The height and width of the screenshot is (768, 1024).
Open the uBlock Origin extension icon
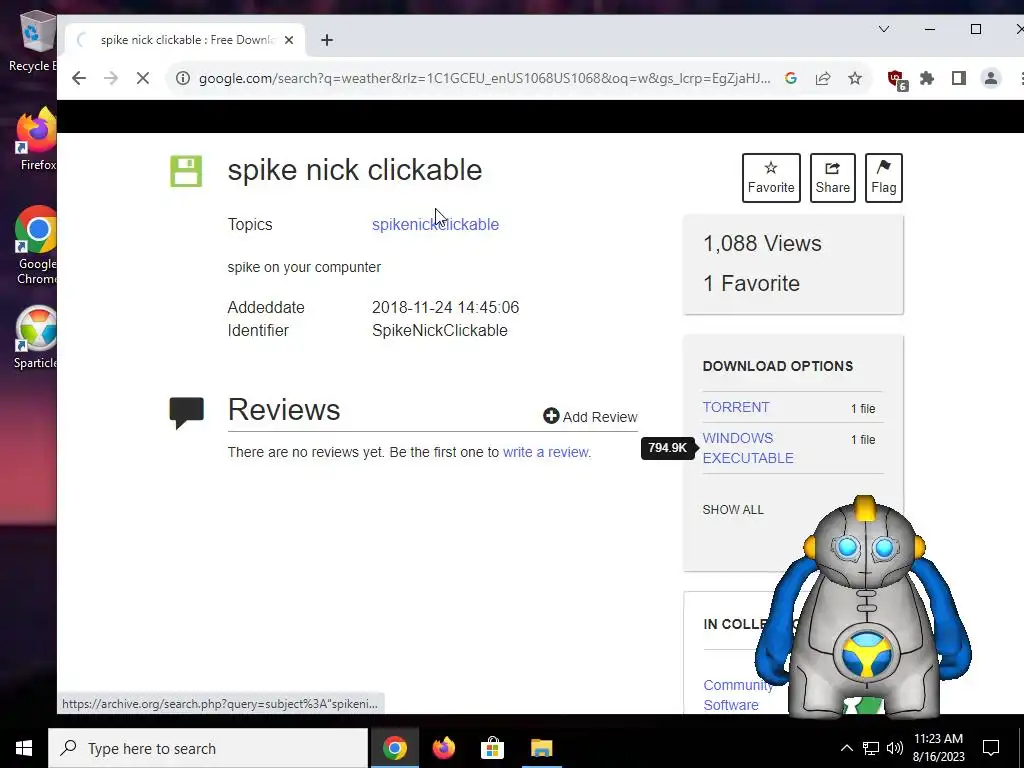pyautogui.click(x=897, y=80)
